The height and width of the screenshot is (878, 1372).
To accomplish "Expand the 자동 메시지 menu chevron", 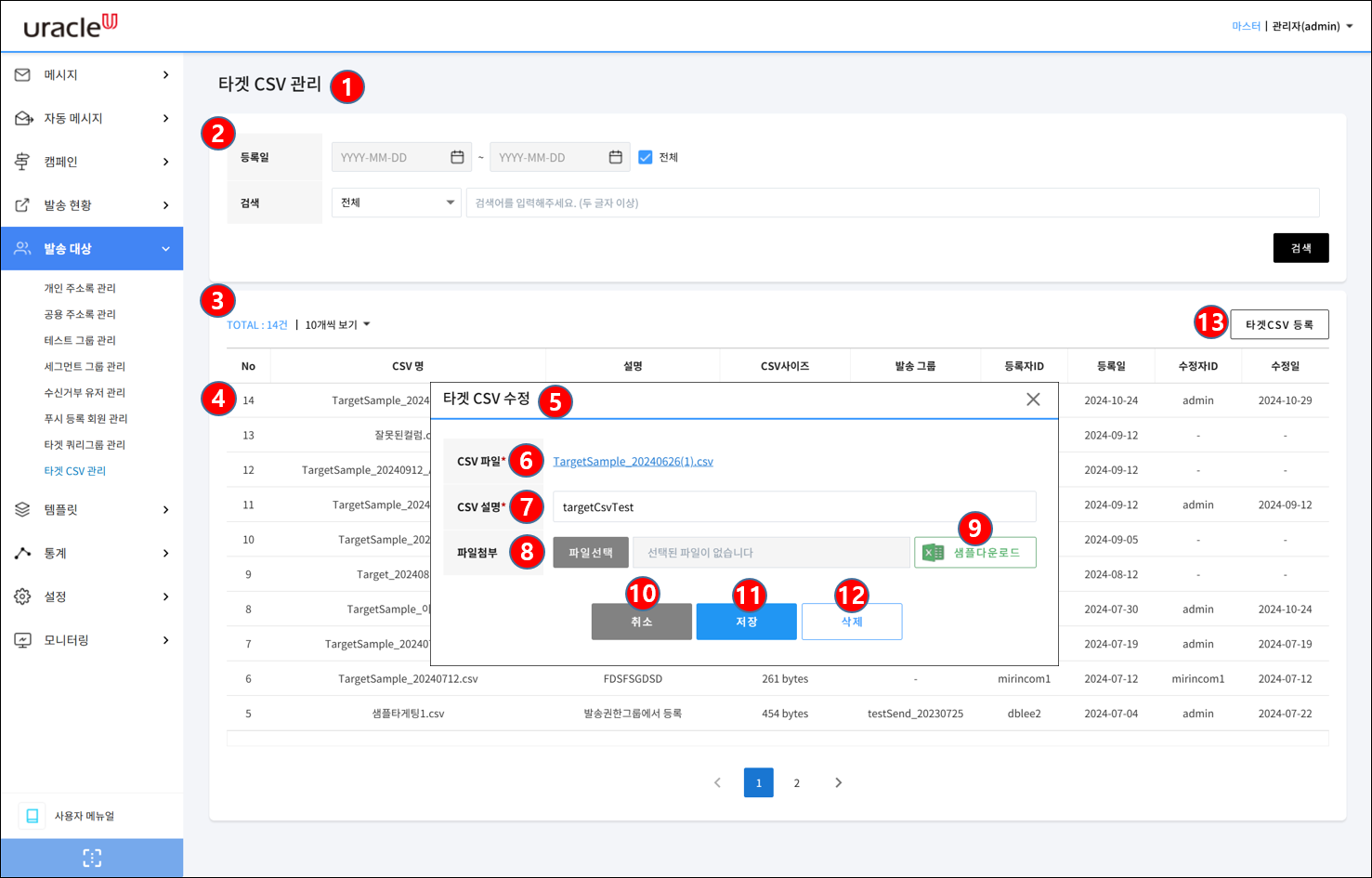I will click(x=165, y=118).
